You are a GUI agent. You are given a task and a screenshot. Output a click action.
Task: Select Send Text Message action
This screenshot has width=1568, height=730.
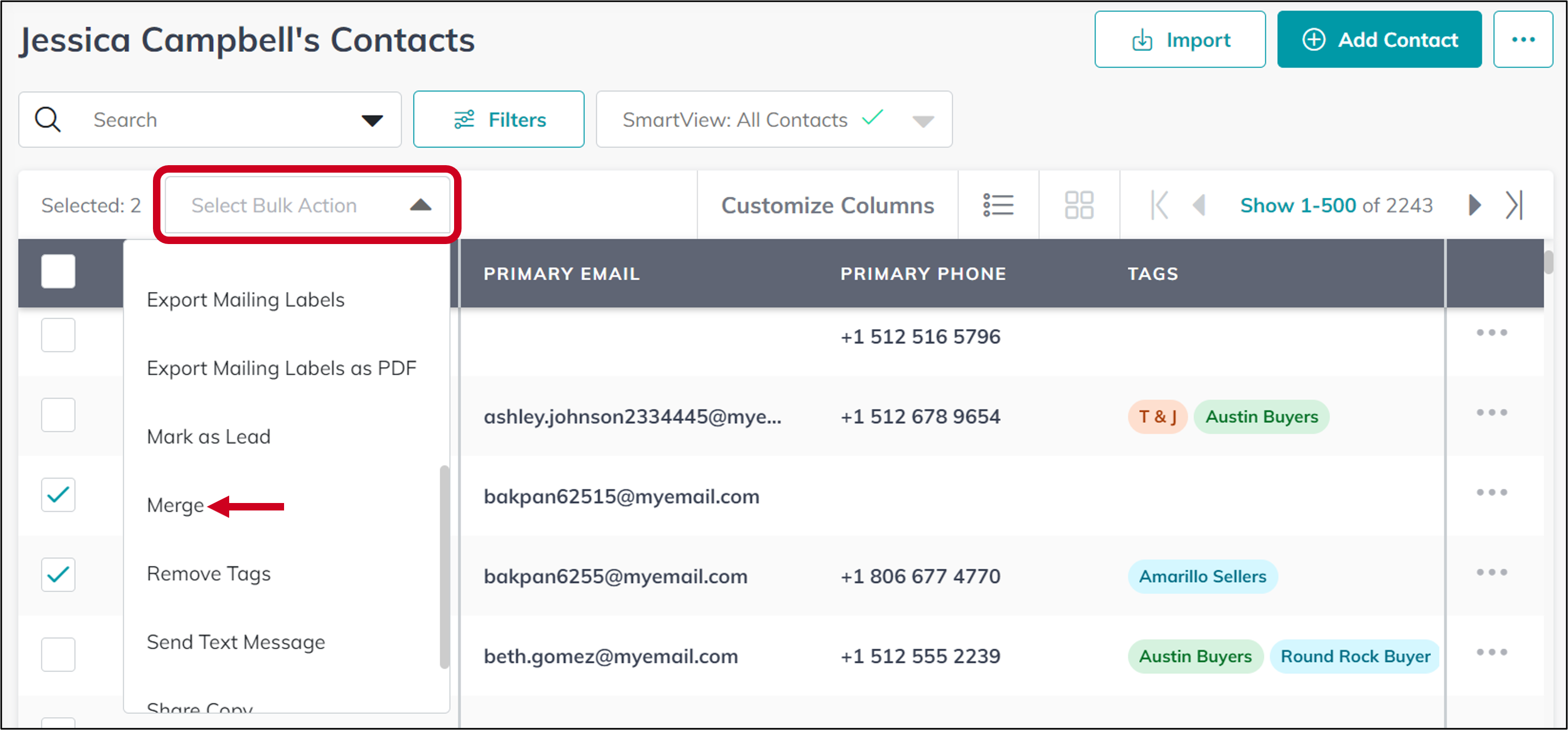click(236, 643)
